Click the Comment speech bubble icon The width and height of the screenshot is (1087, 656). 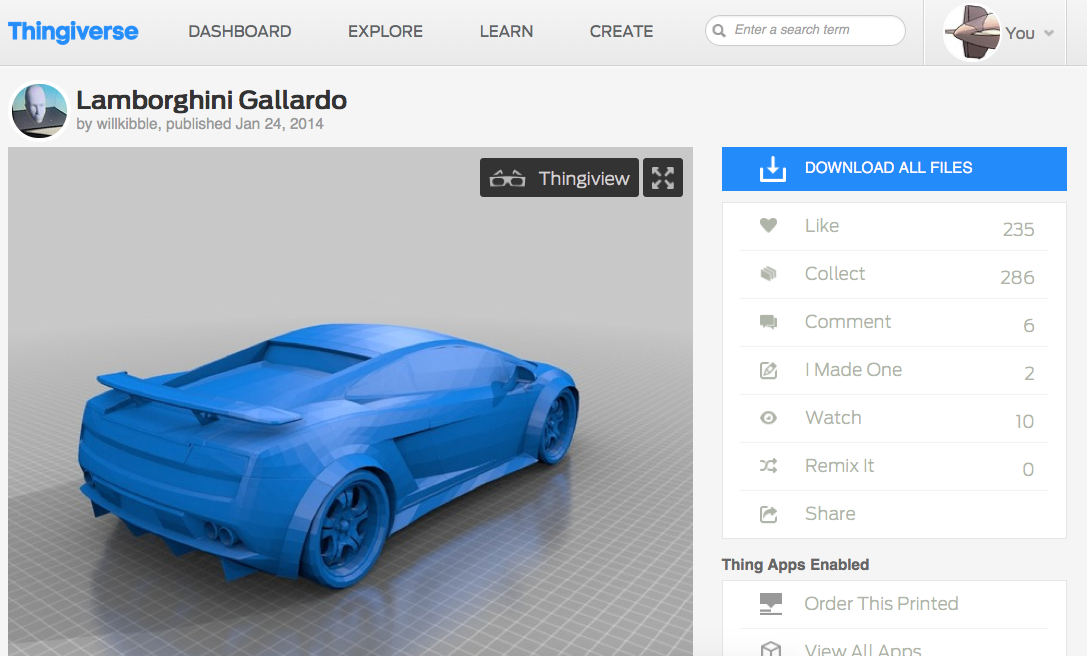(768, 322)
